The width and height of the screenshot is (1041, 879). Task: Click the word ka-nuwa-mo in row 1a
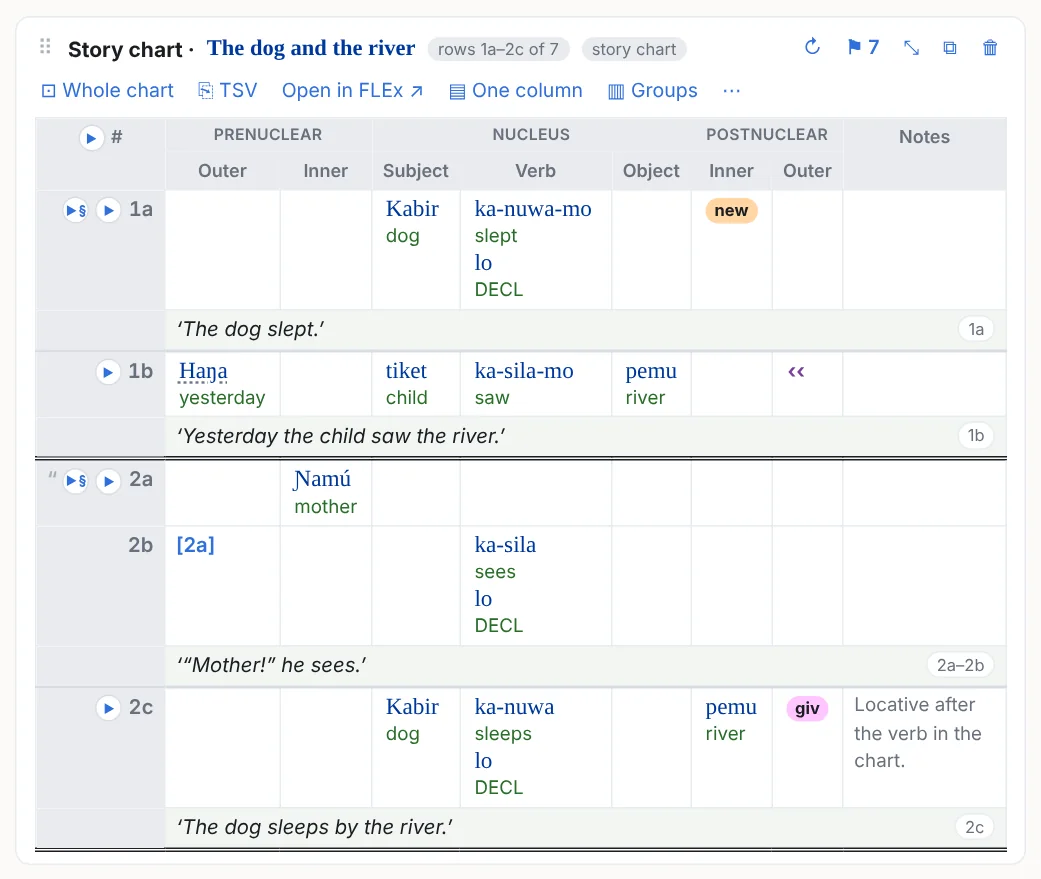click(x=533, y=209)
